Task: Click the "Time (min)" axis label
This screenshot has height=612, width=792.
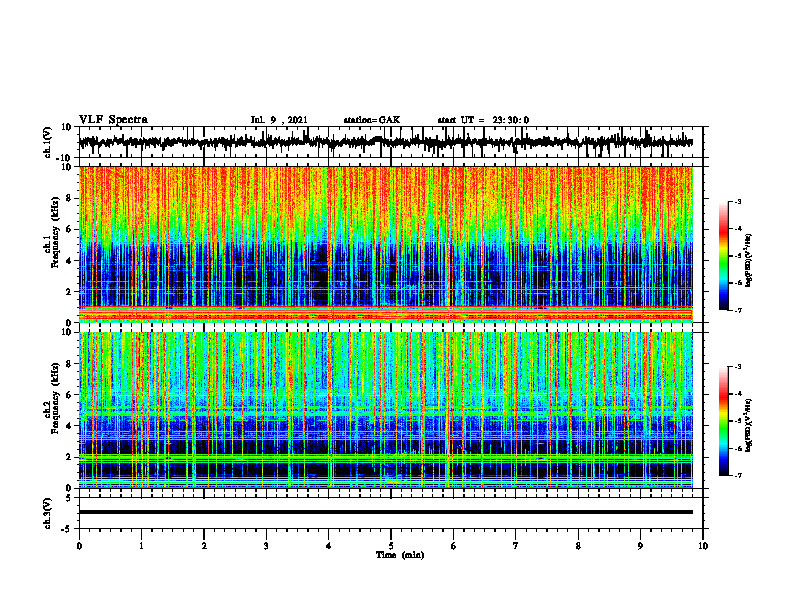Action: coord(400,555)
